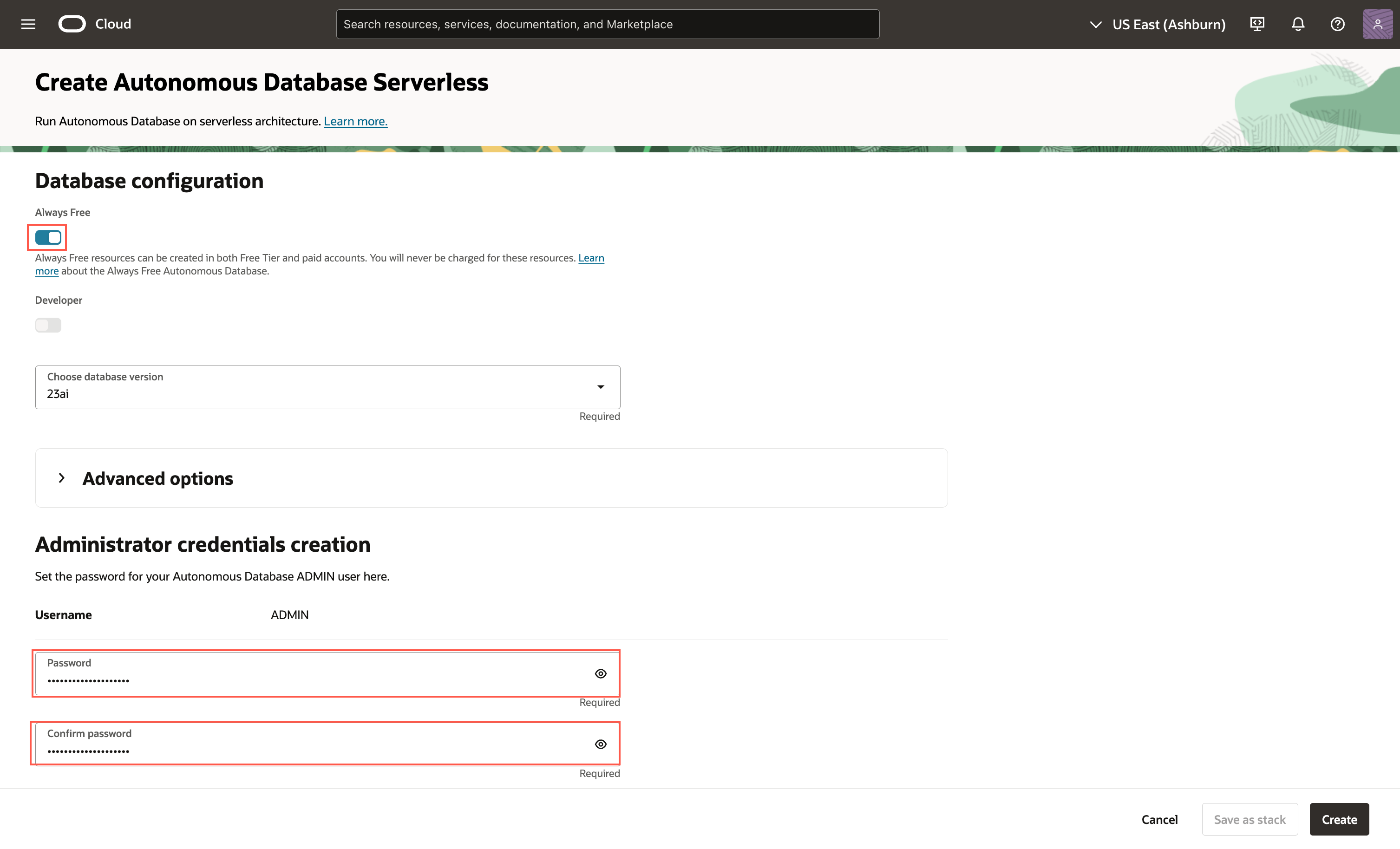Open Choose database version dropdown
Screen dimensions: 1400x849
(327, 387)
